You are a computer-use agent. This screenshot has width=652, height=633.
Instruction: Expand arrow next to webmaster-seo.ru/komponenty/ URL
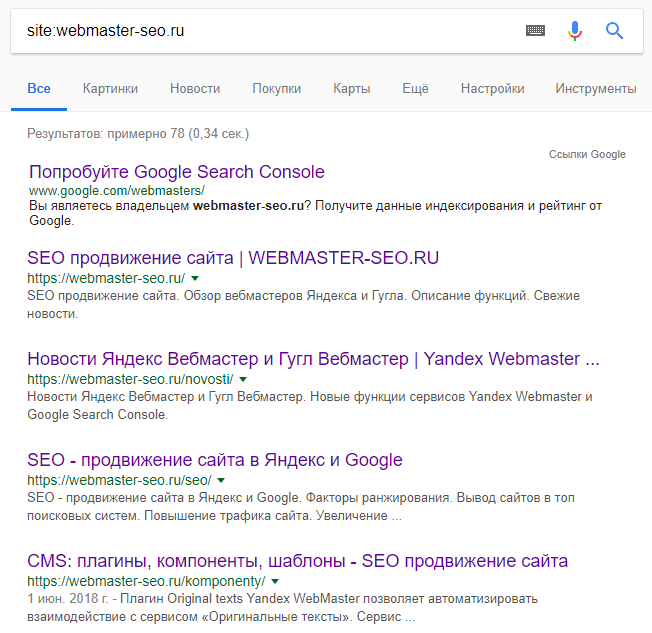coord(275,581)
